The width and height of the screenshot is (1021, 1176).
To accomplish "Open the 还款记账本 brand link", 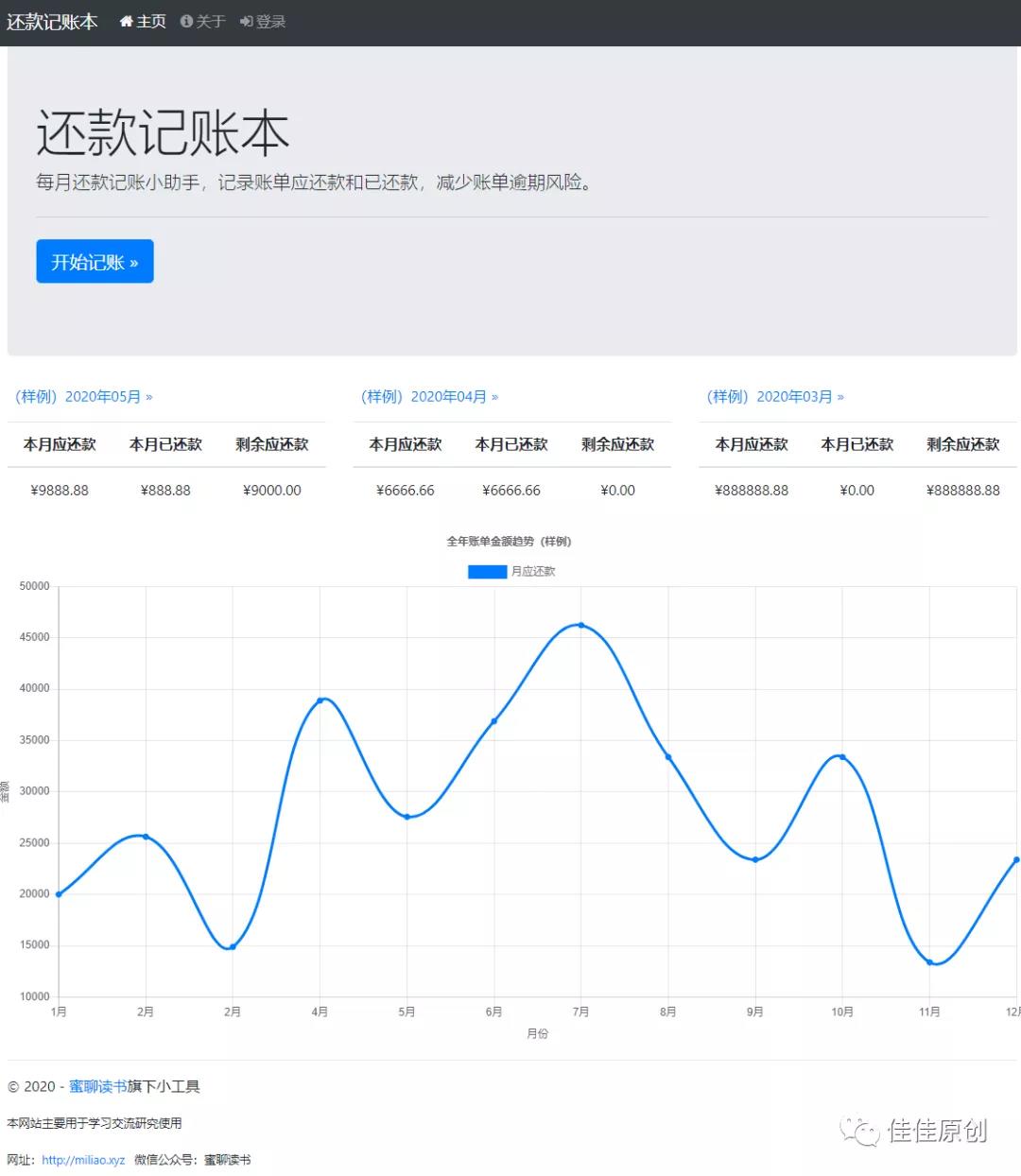I will point(52,22).
